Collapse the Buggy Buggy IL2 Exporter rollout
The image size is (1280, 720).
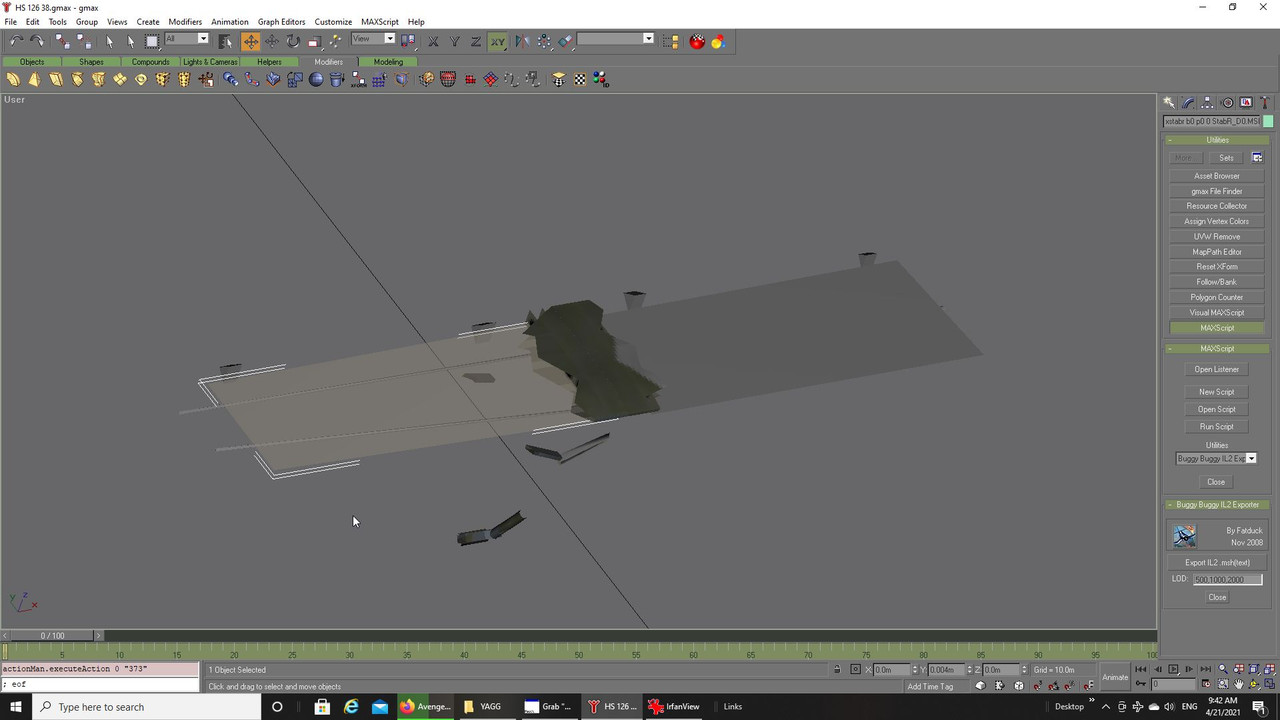click(x=1217, y=504)
